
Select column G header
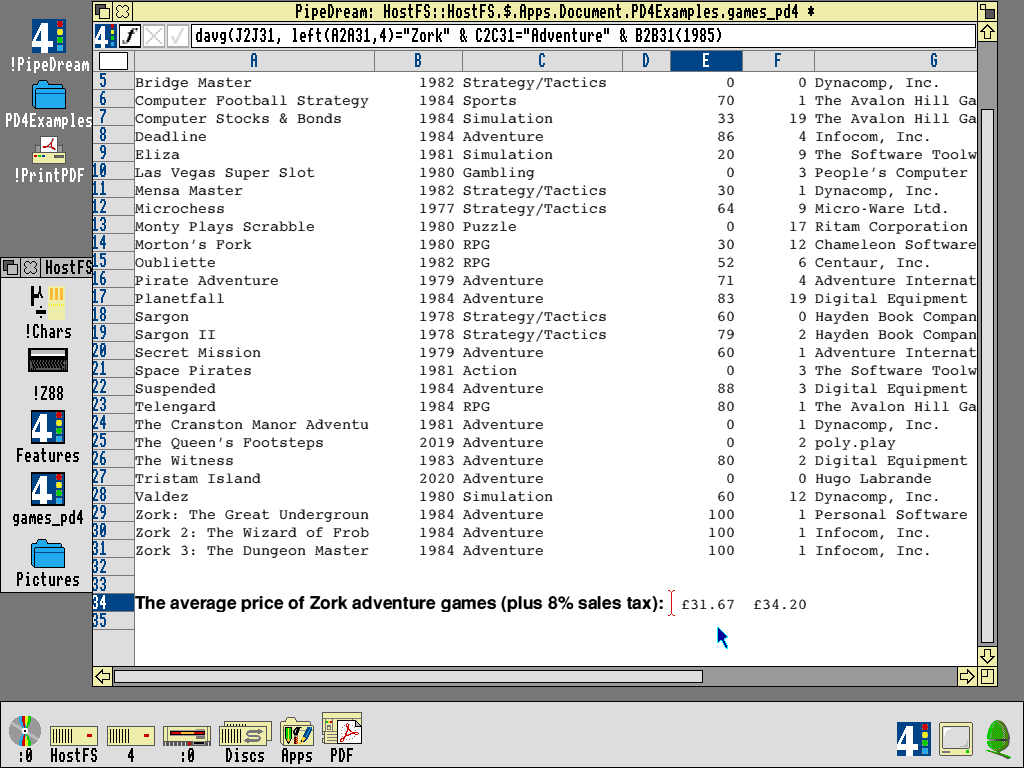[895, 61]
